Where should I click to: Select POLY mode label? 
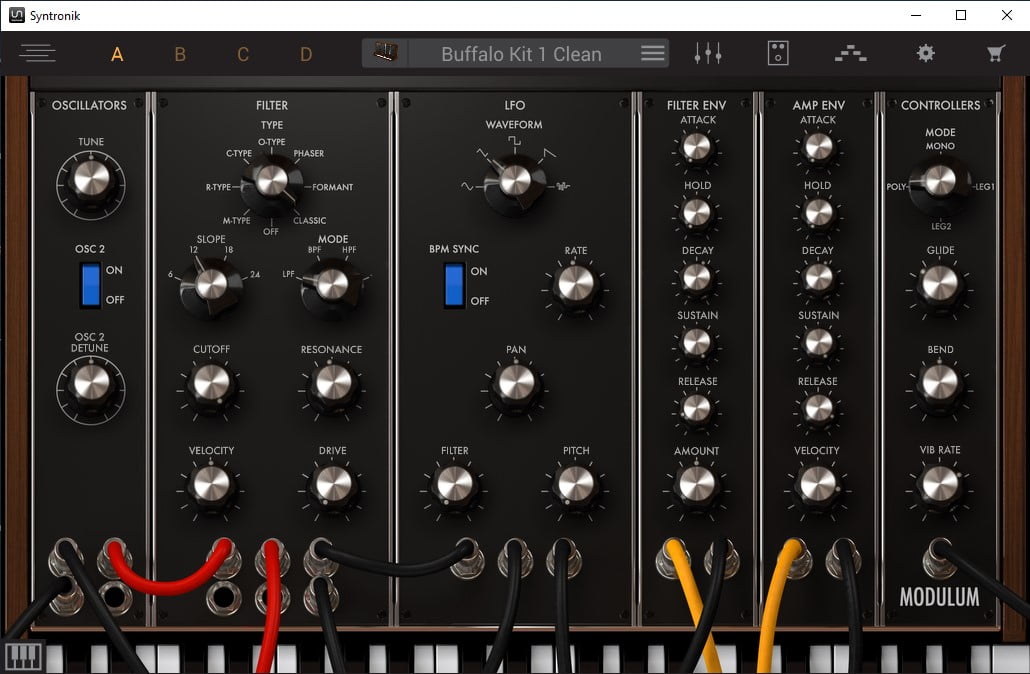[x=896, y=187]
